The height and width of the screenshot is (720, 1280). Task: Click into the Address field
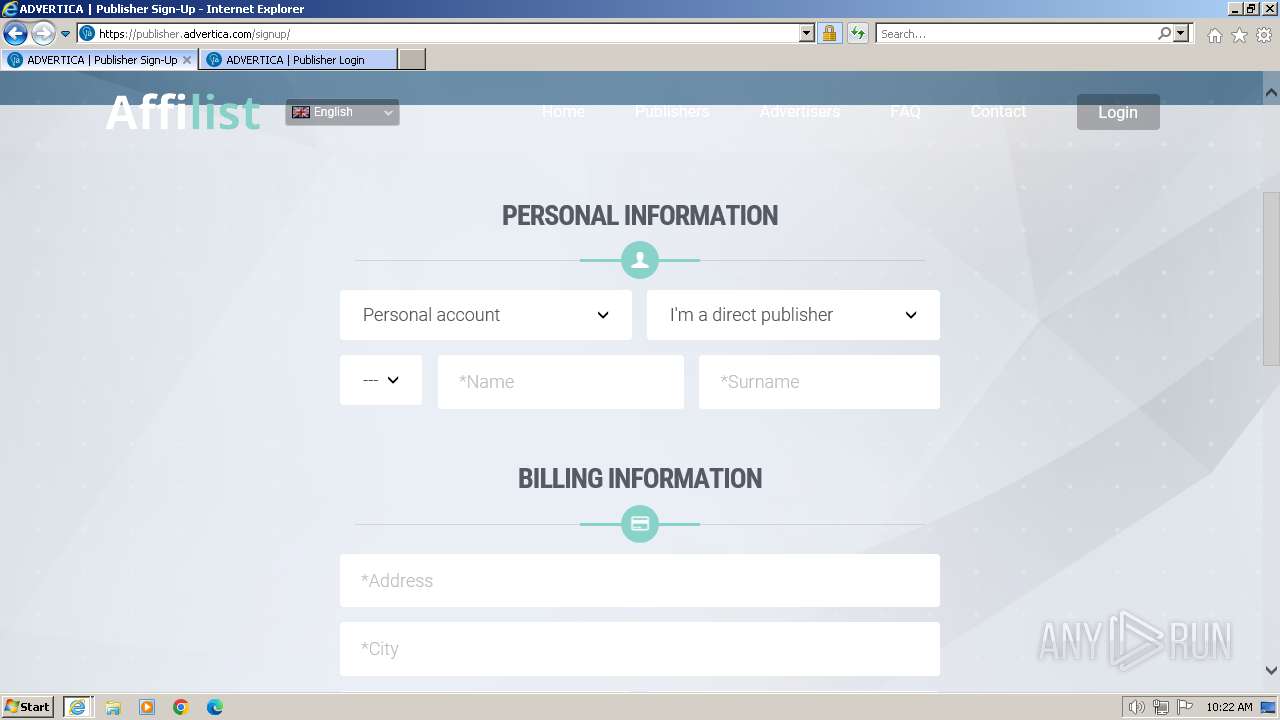pyautogui.click(x=640, y=581)
